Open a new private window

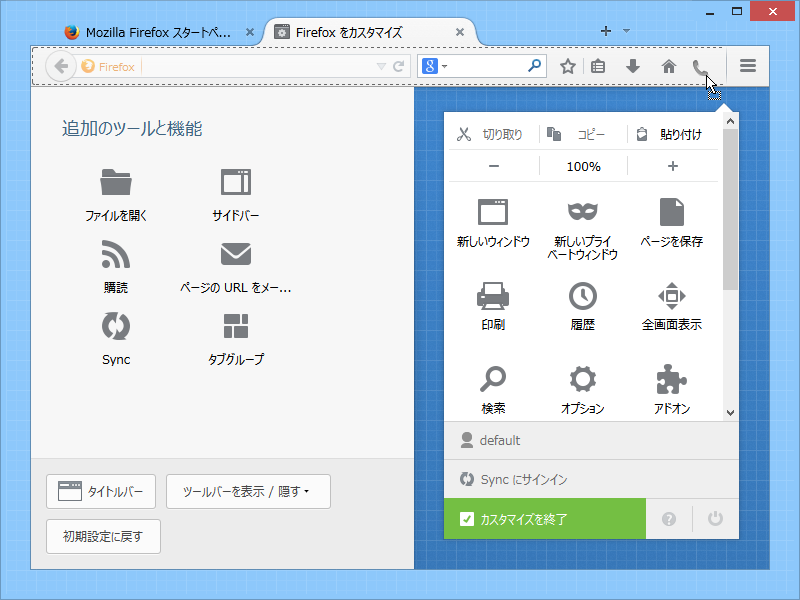click(584, 225)
